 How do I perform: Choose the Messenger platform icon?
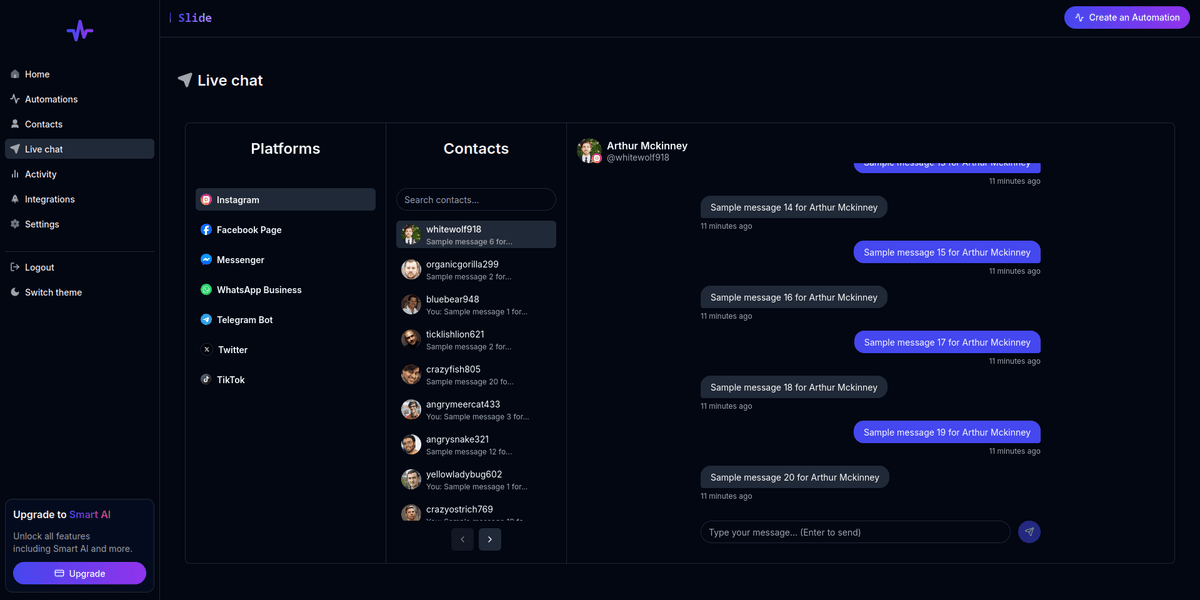click(x=206, y=260)
